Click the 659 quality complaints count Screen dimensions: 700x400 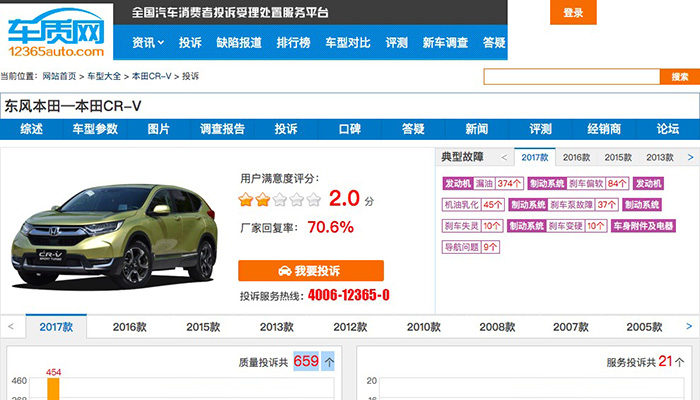(x=306, y=361)
